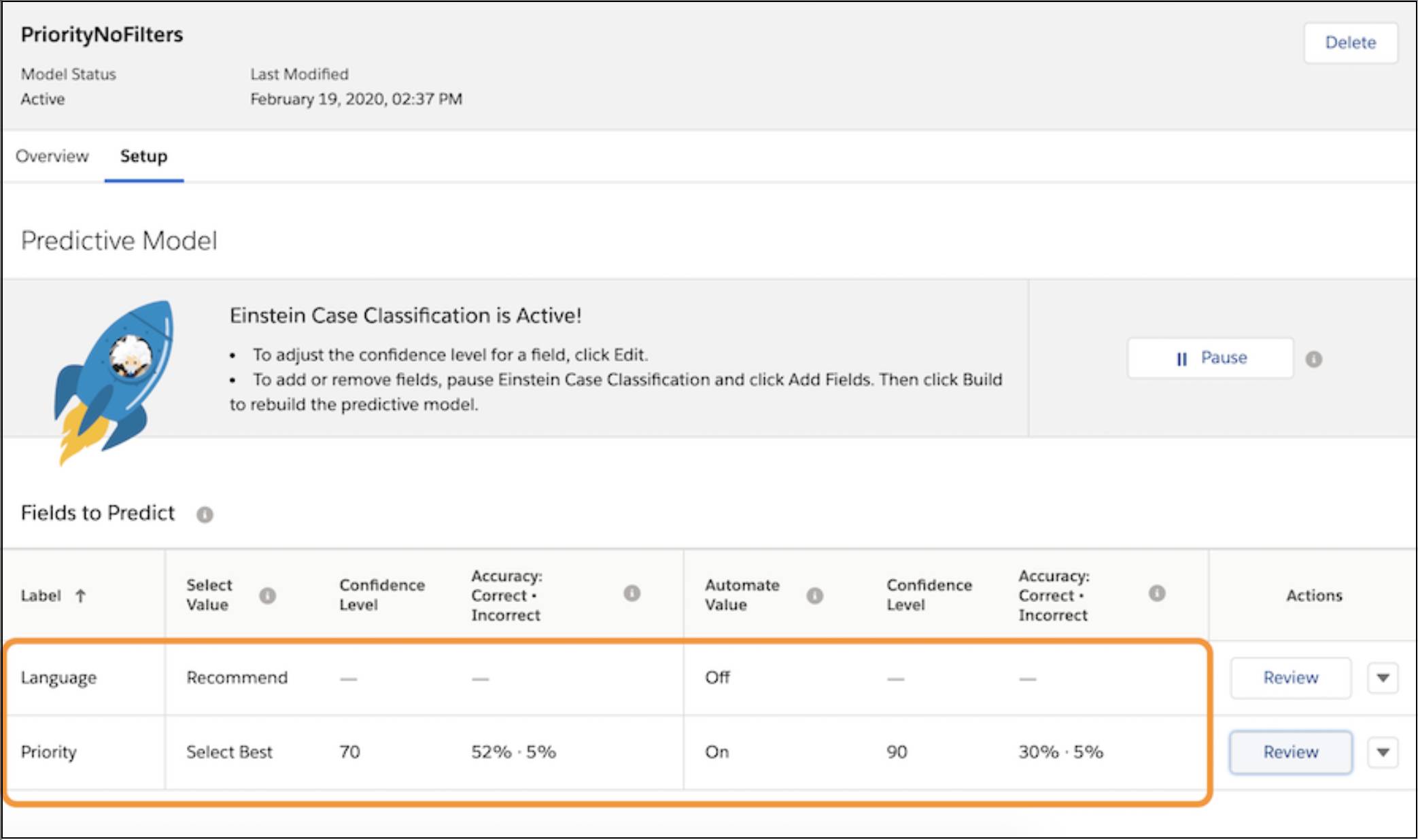Select the Setup tab
This screenshot has width=1418, height=840.
click(x=143, y=156)
